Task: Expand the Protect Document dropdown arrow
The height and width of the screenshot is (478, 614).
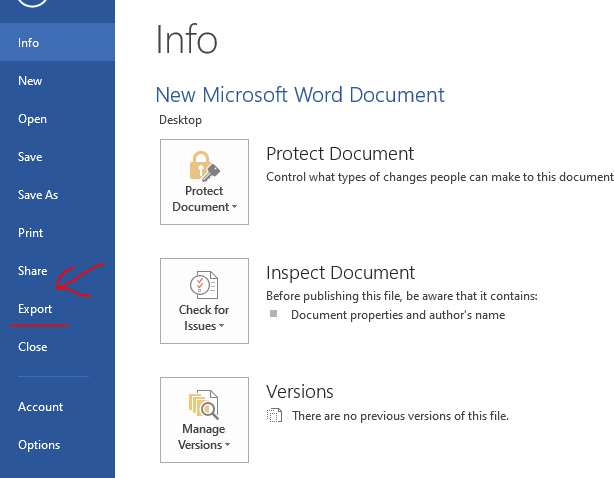Action: tap(235, 207)
